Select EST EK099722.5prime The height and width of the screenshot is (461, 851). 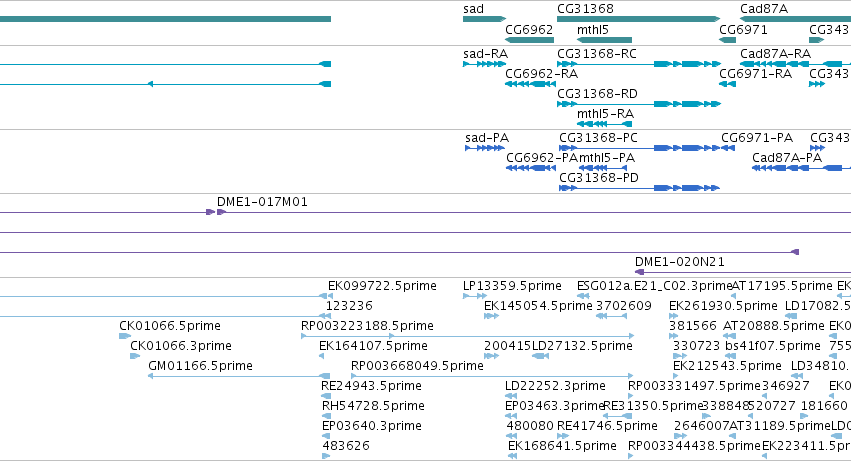382,286
